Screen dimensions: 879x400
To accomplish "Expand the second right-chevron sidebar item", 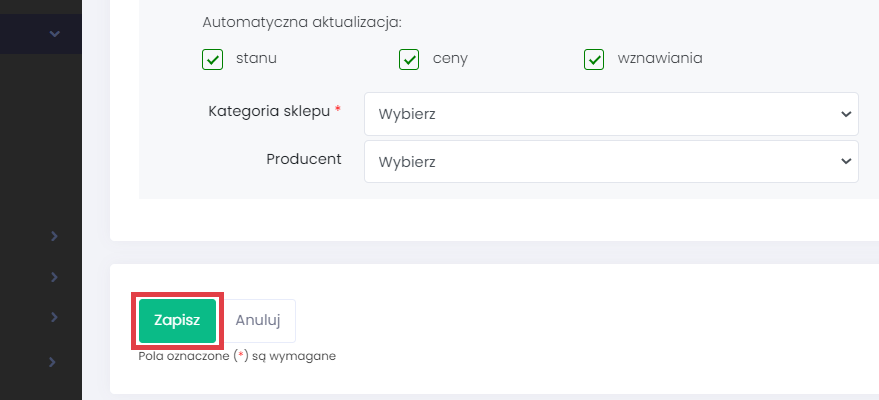I will pyautogui.click(x=54, y=276).
